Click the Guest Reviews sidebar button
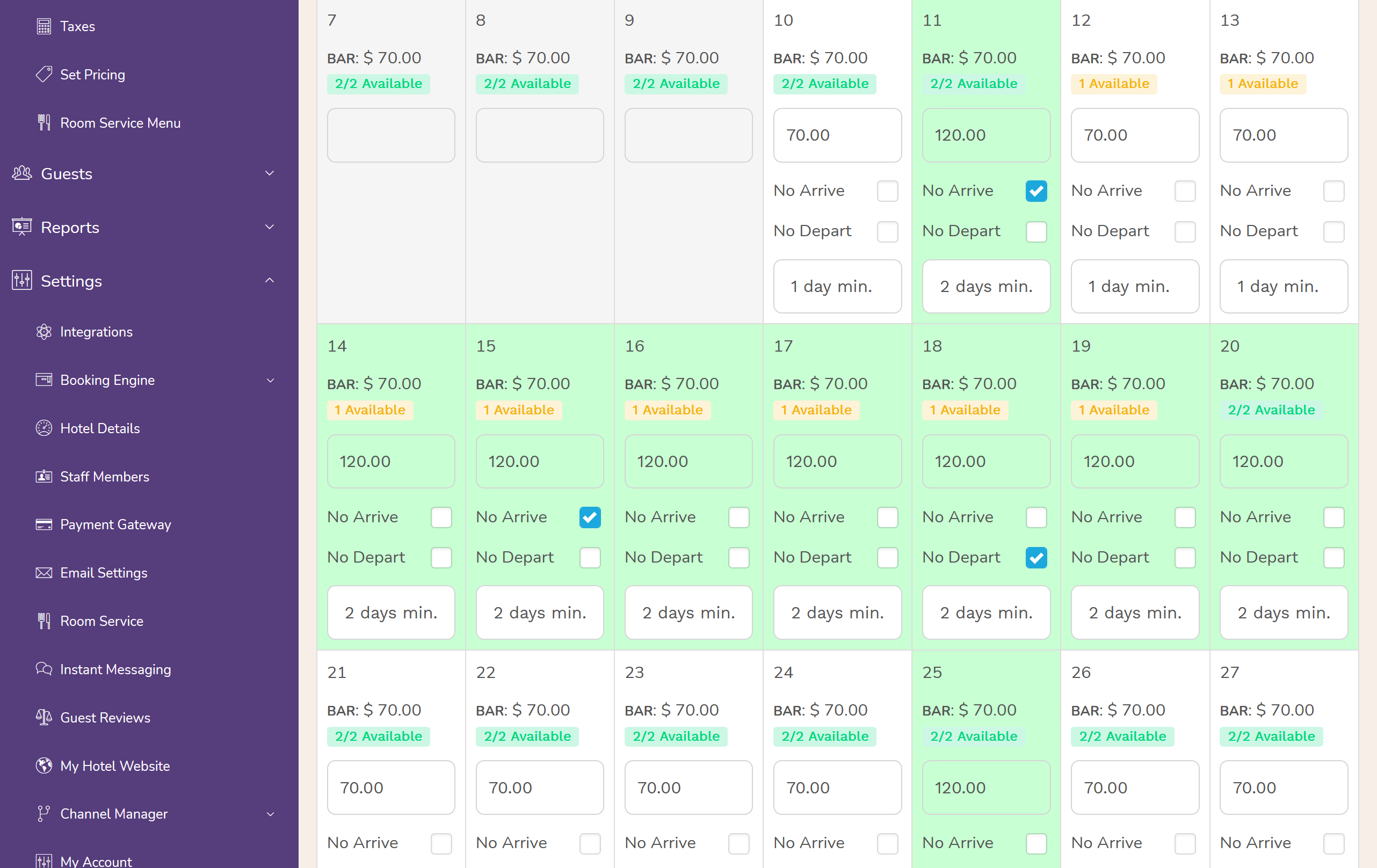The height and width of the screenshot is (868, 1377). pos(105,717)
